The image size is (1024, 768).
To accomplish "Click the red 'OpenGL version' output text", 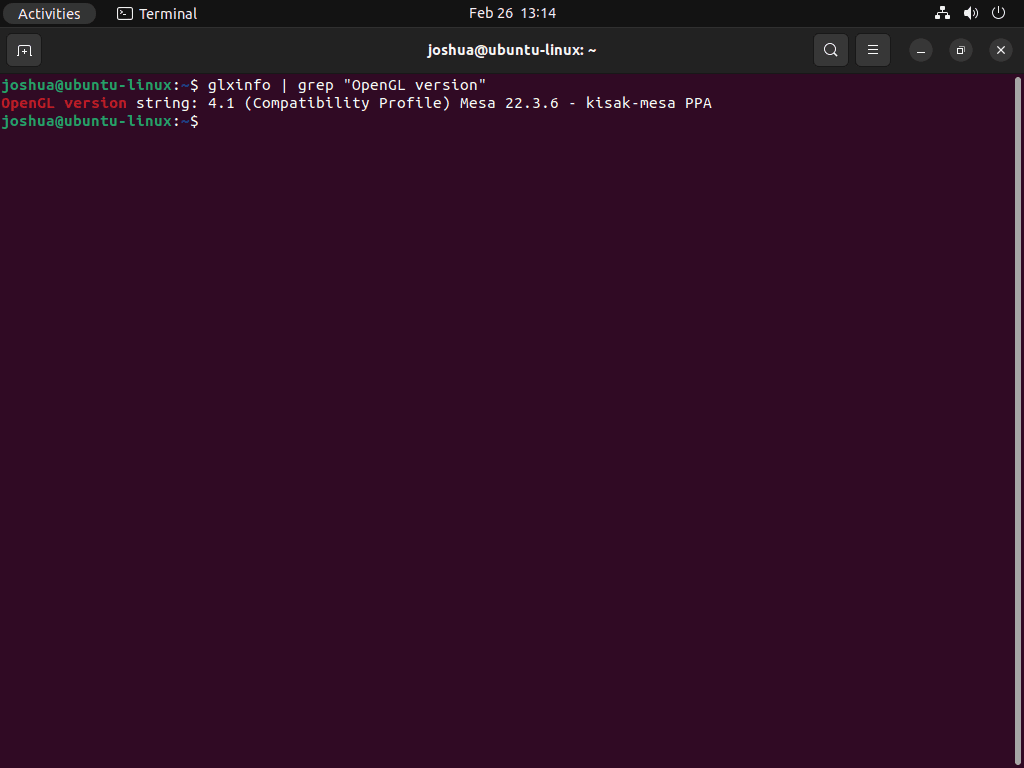I will point(64,103).
